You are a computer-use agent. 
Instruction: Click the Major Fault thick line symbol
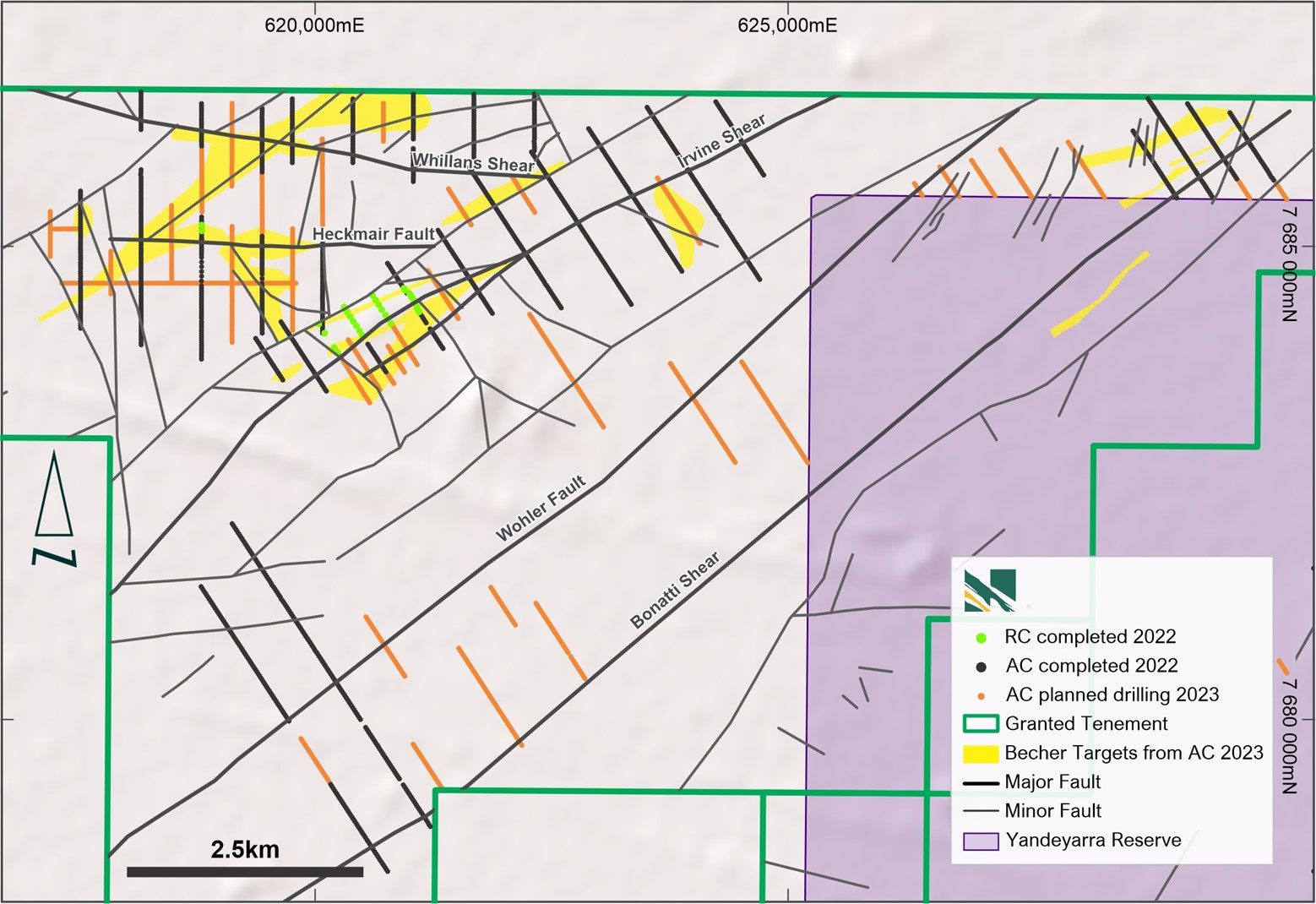[x=981, y=783]
